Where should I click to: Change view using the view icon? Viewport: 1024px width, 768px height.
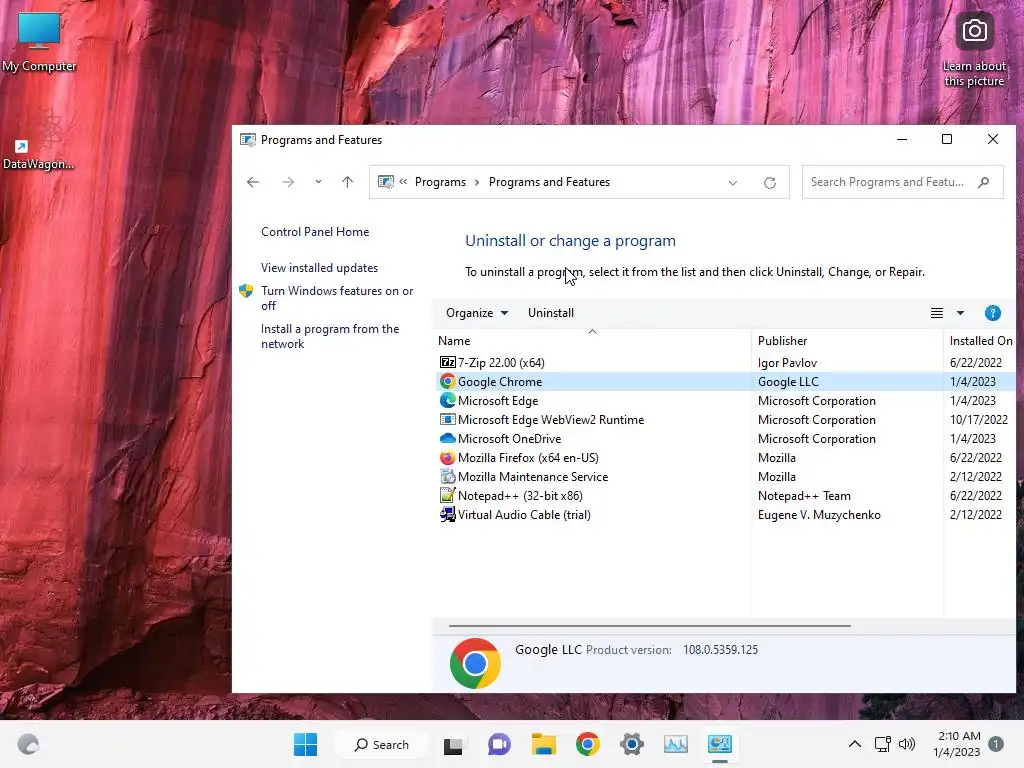click(x=936, y=313)
